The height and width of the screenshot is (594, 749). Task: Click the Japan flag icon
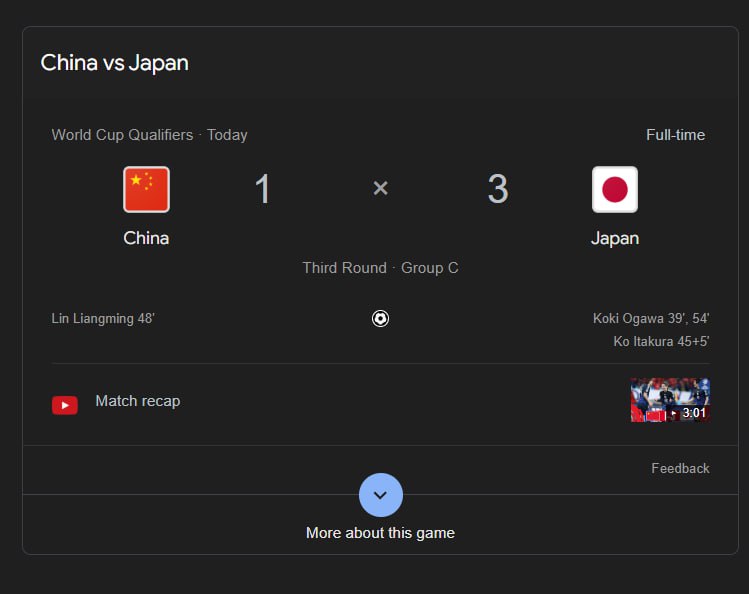click(x=614, y=190)
